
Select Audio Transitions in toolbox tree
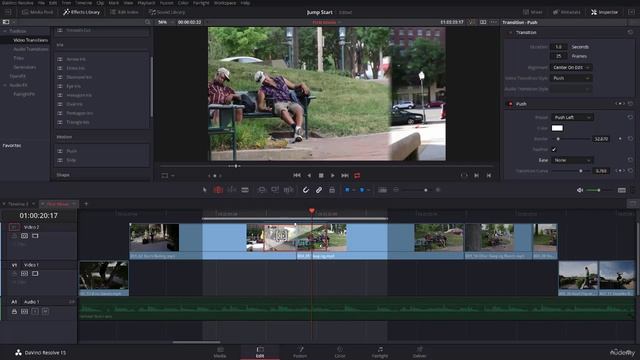click(x=31, y=49)
